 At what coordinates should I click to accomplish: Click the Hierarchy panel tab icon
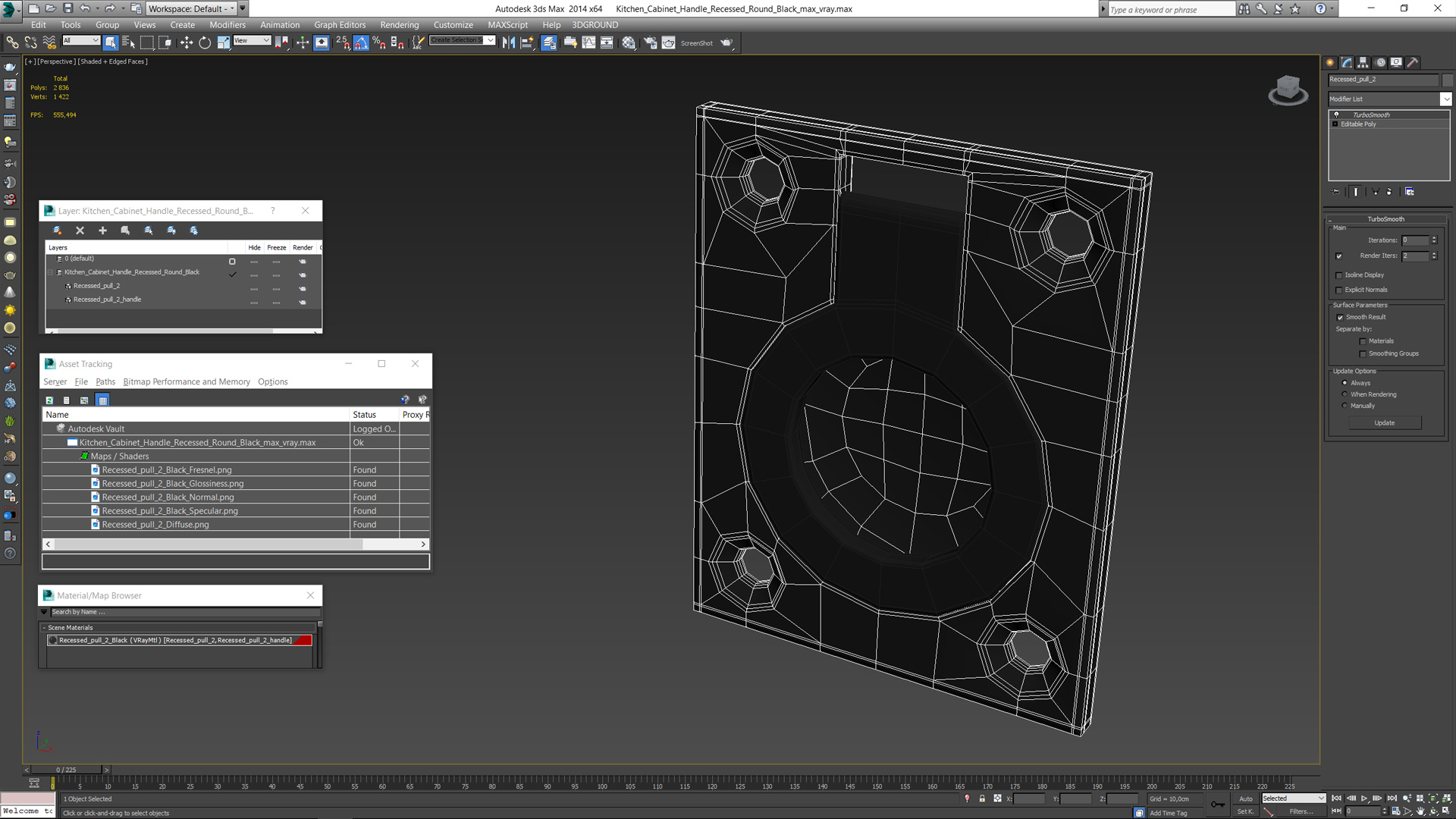[1363, 63]
